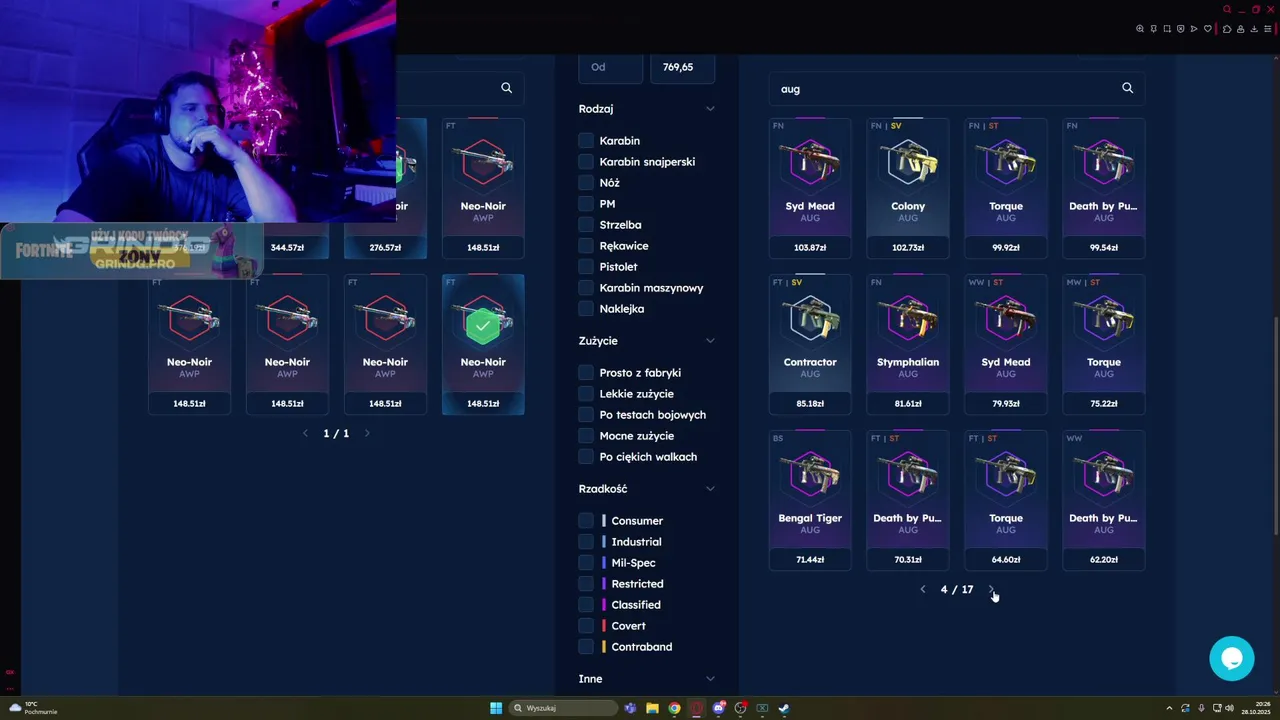
Task: Go to previous page of AUG results
Action: [x=923, y=590]
